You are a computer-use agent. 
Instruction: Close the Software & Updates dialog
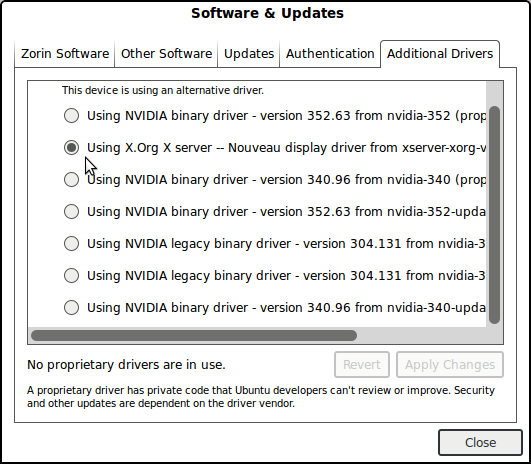(480, 442)
